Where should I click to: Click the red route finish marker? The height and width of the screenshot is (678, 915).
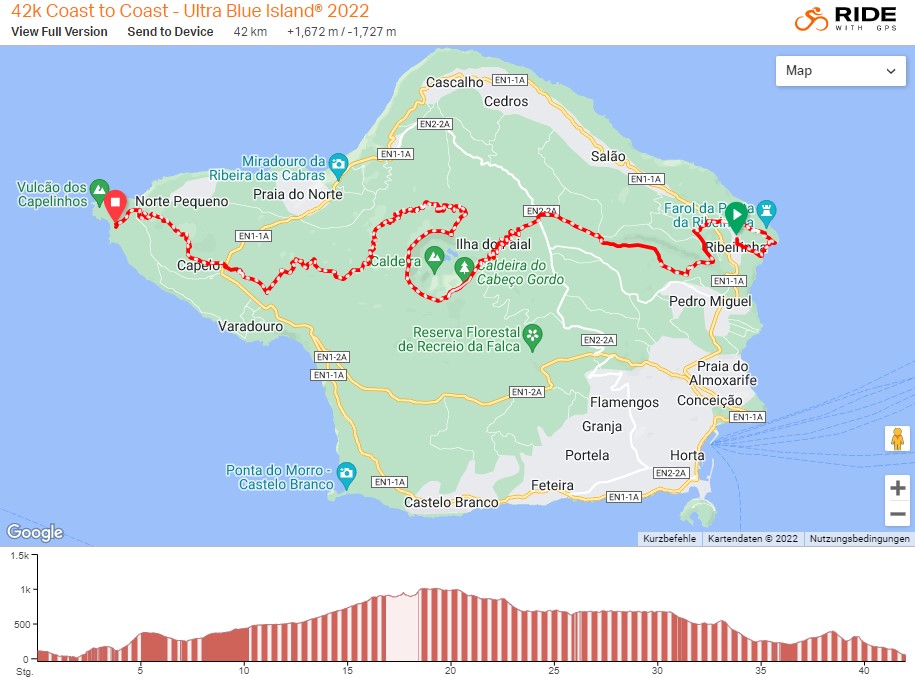pos(116,204)
